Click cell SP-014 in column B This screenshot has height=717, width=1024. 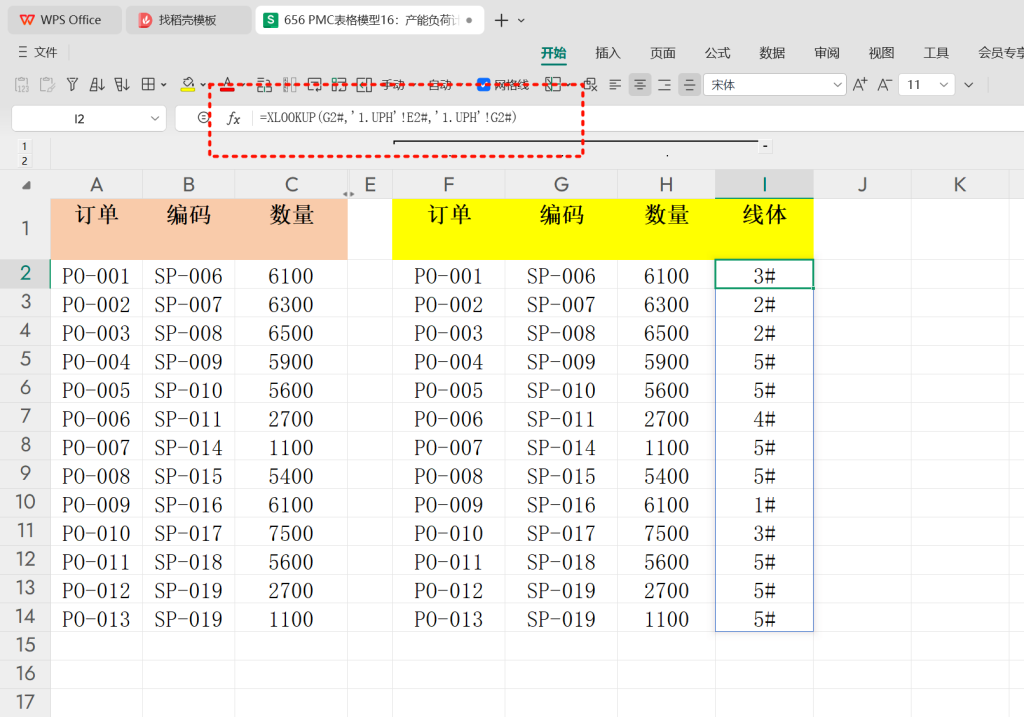pyautogui.click(x=189, y=447)
